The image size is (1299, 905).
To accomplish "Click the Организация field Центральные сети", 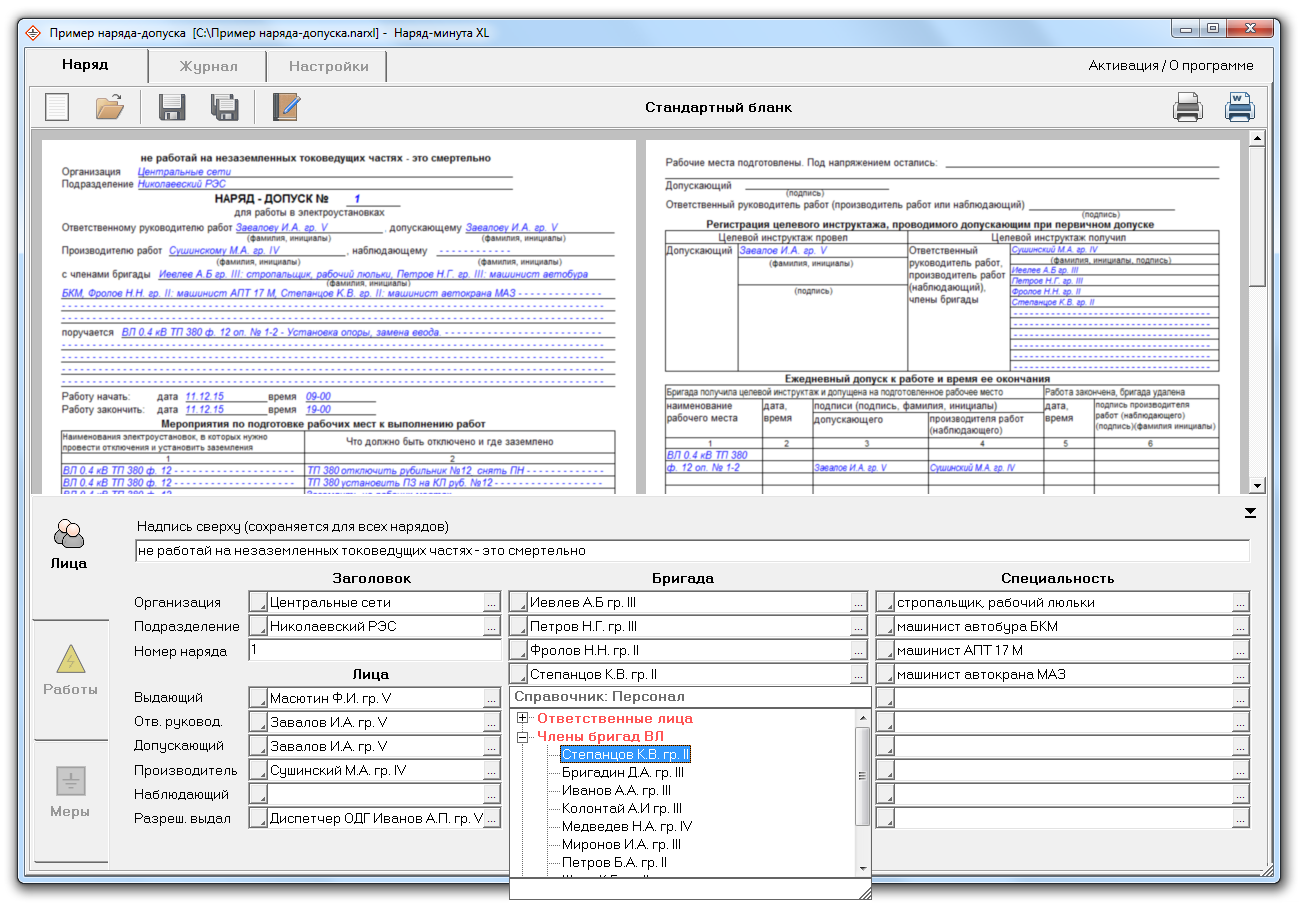I will (375, 603).
